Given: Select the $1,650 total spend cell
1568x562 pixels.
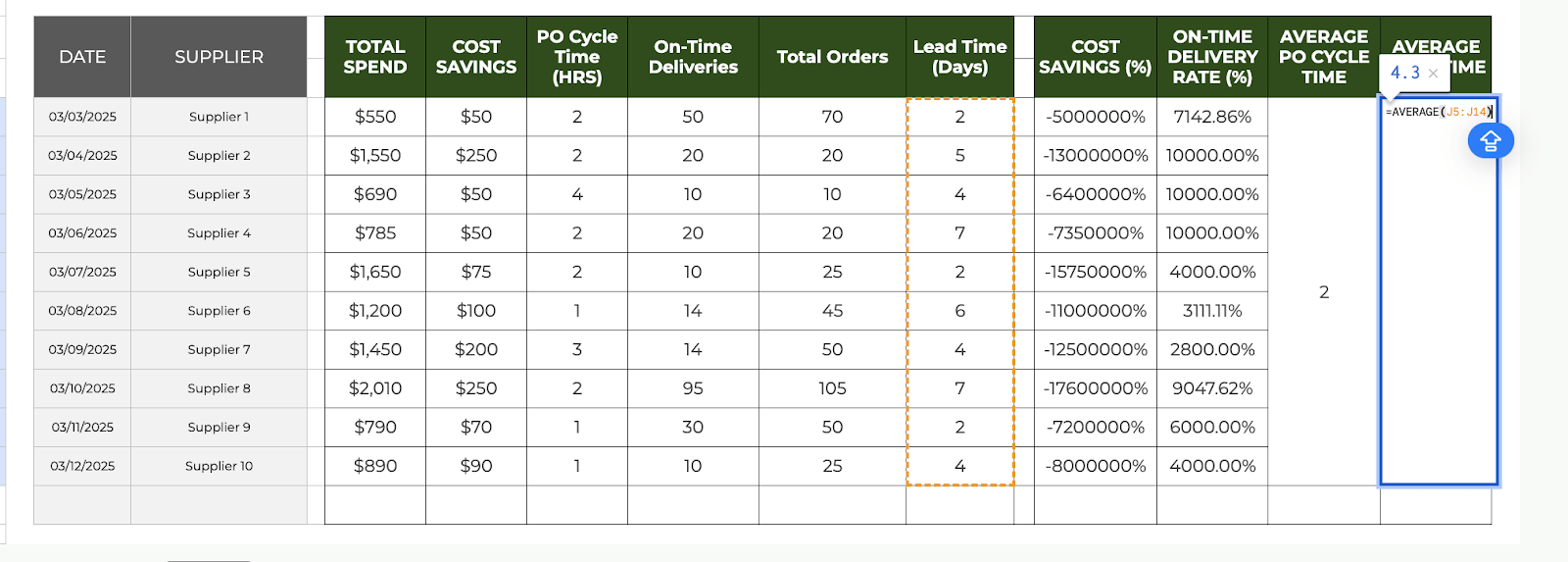Looking at the screenshot, I should click(375, 272).
